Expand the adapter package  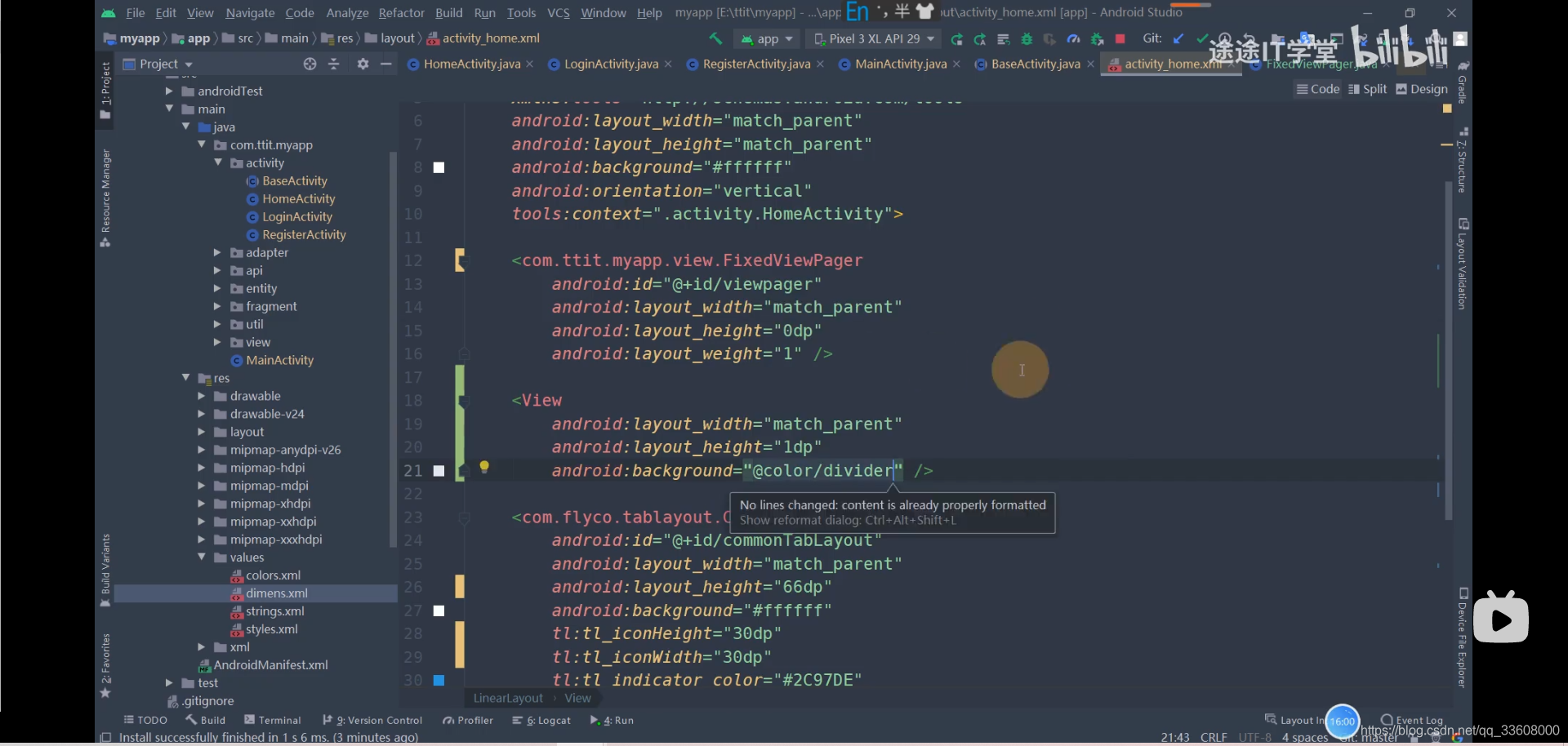(x=217, y=252)
